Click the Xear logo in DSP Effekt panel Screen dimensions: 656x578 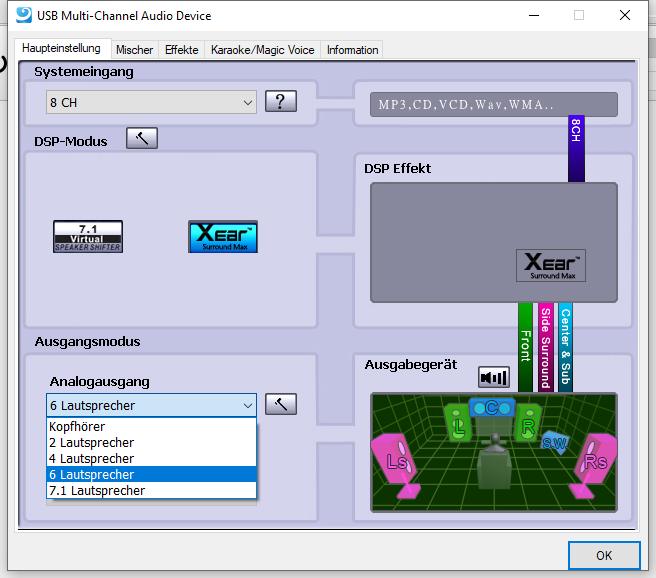[551, 266]
